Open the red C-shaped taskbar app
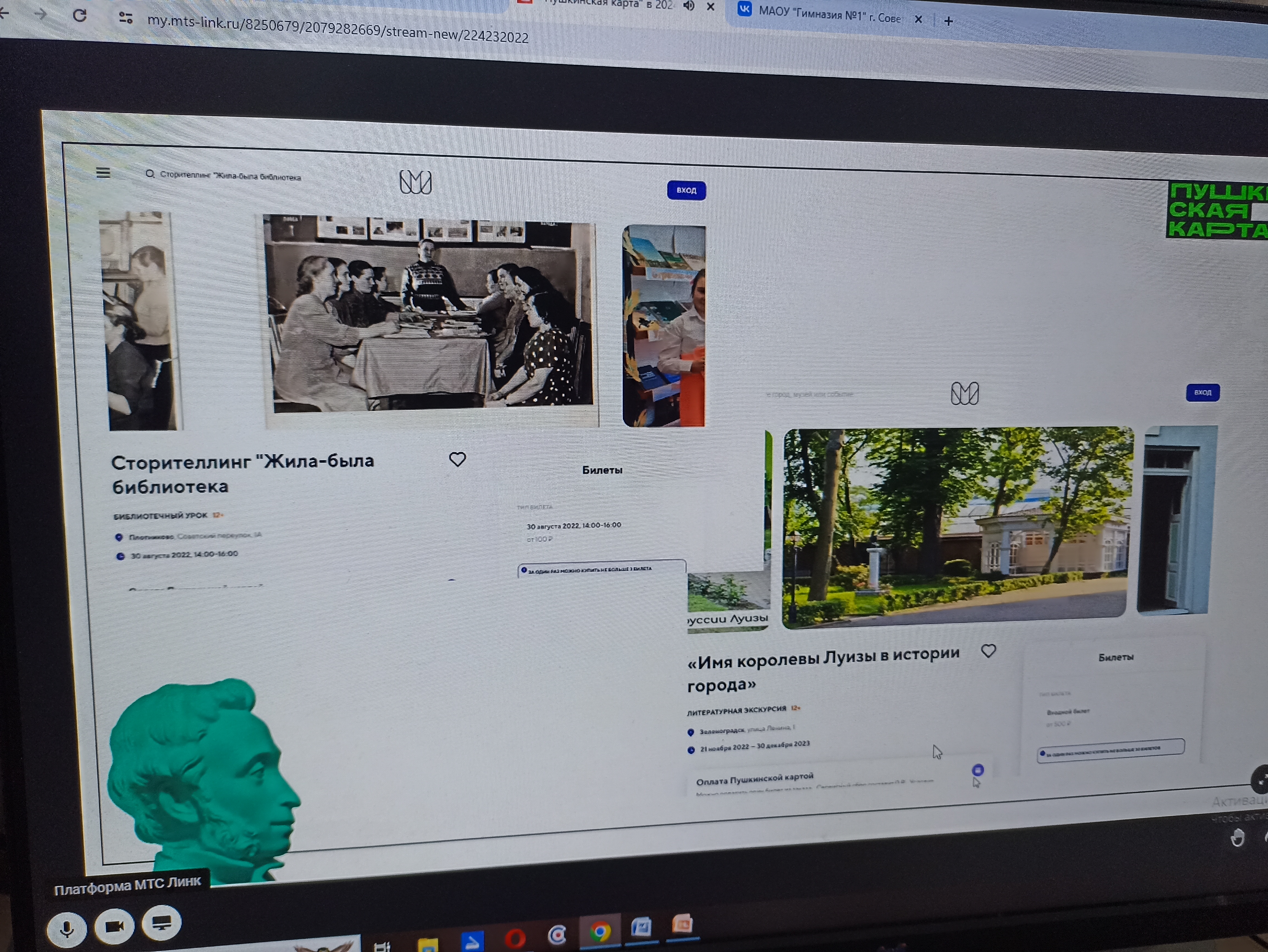Viewport: 1268px width, 952px height. tap(557, 935)
